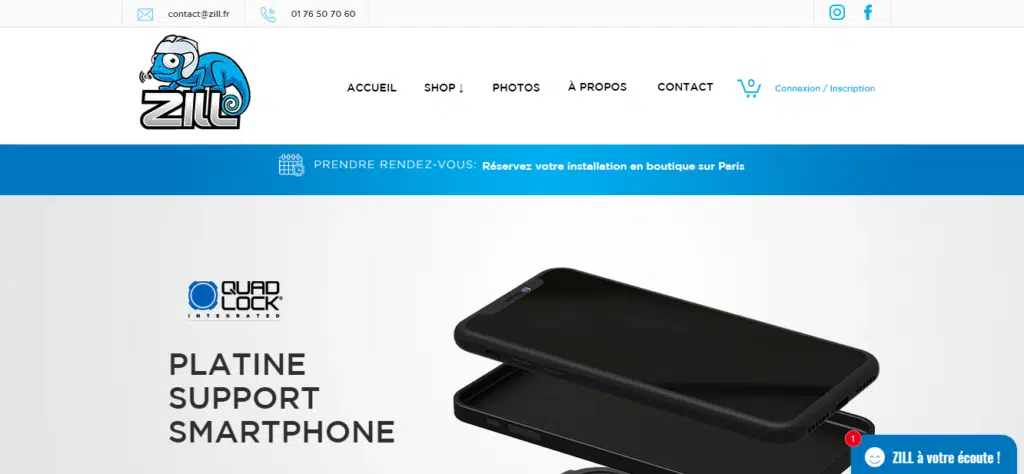Image resolution: width=1024 pixels, height=474 pixels.
Task: Click the calendar appointment icon
Action: pyautogui.click(x=291, y=165)
